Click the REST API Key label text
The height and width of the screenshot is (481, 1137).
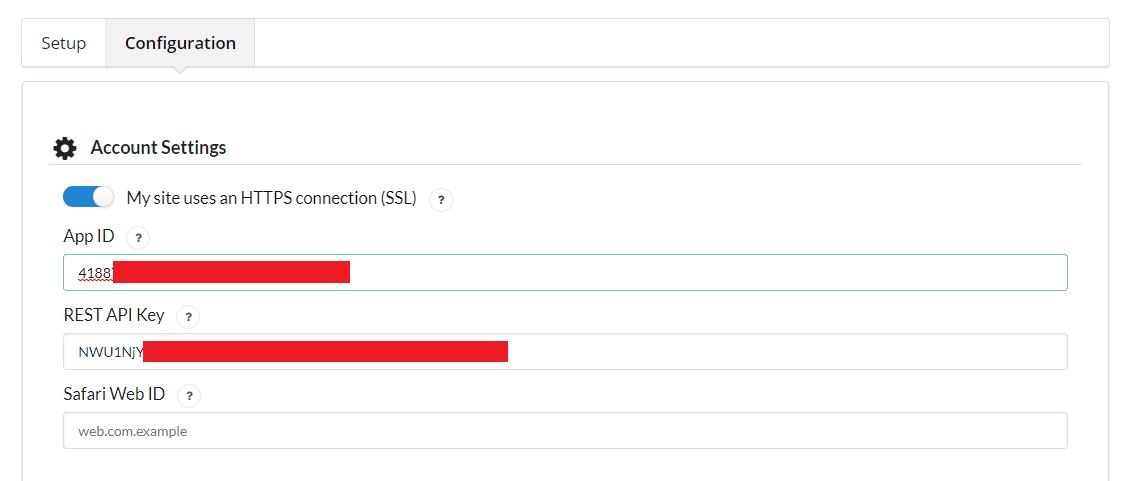click(x=113, y=315)
